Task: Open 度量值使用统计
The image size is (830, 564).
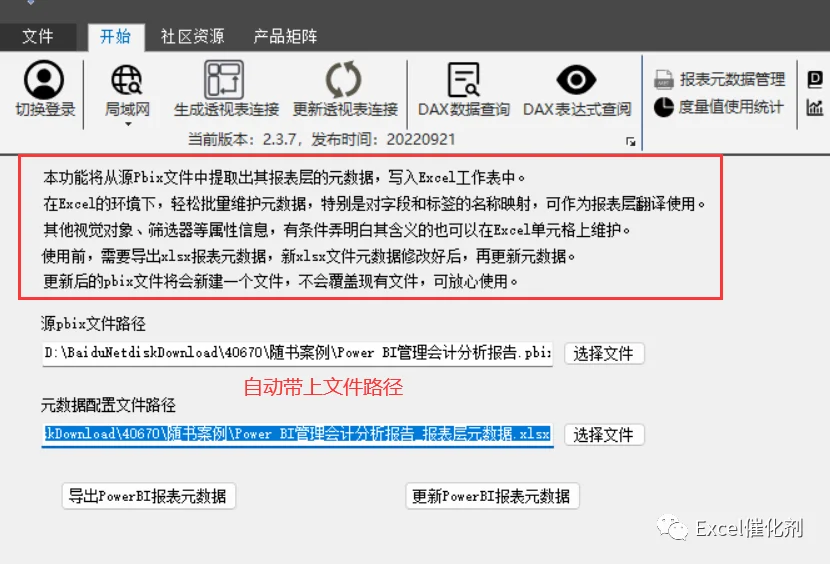Action: click(x=718, y=107)
